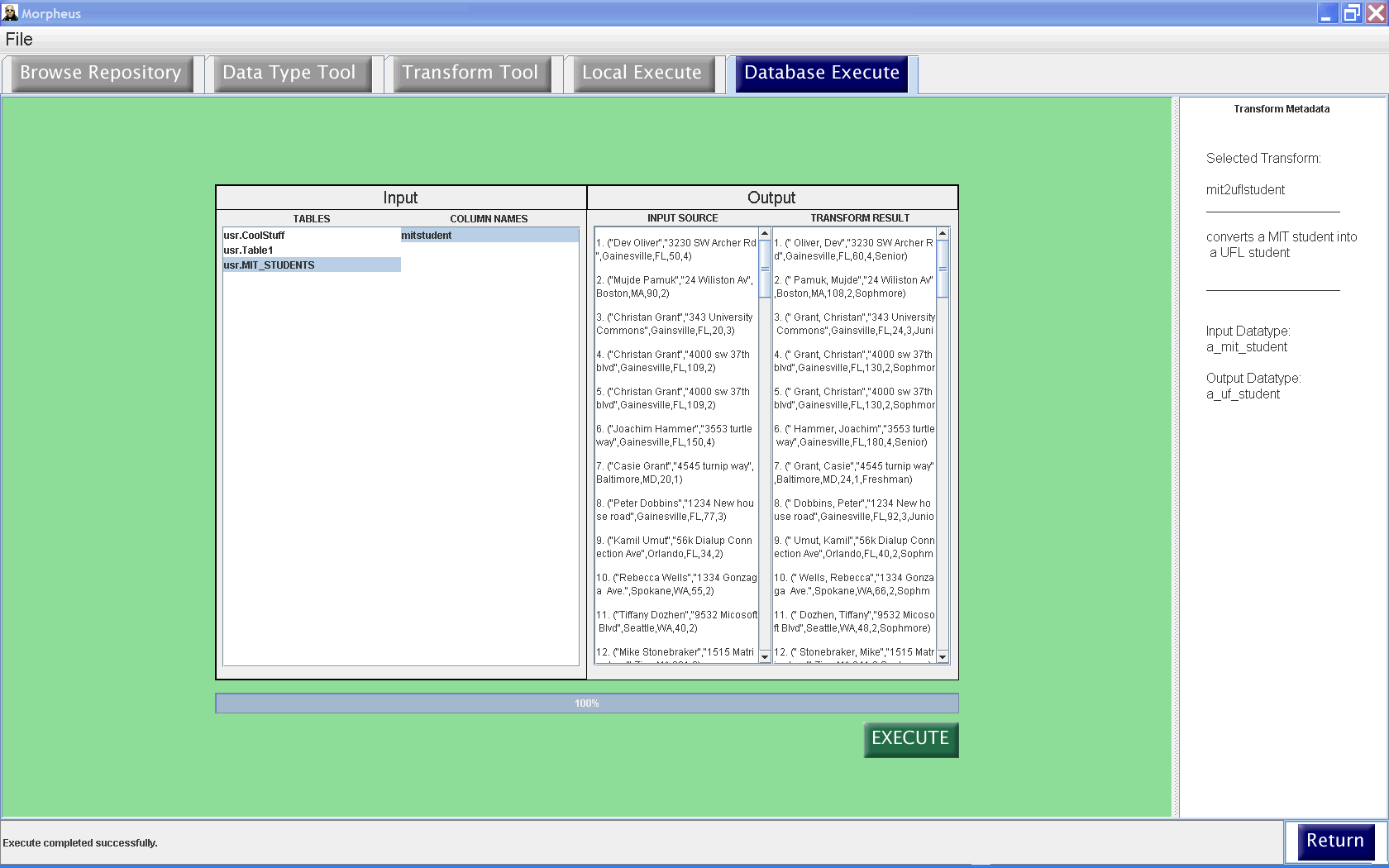This screenshot has height=868, width=1389.
Task: Restore down the Morpheus window
Action: [1351, 13]
